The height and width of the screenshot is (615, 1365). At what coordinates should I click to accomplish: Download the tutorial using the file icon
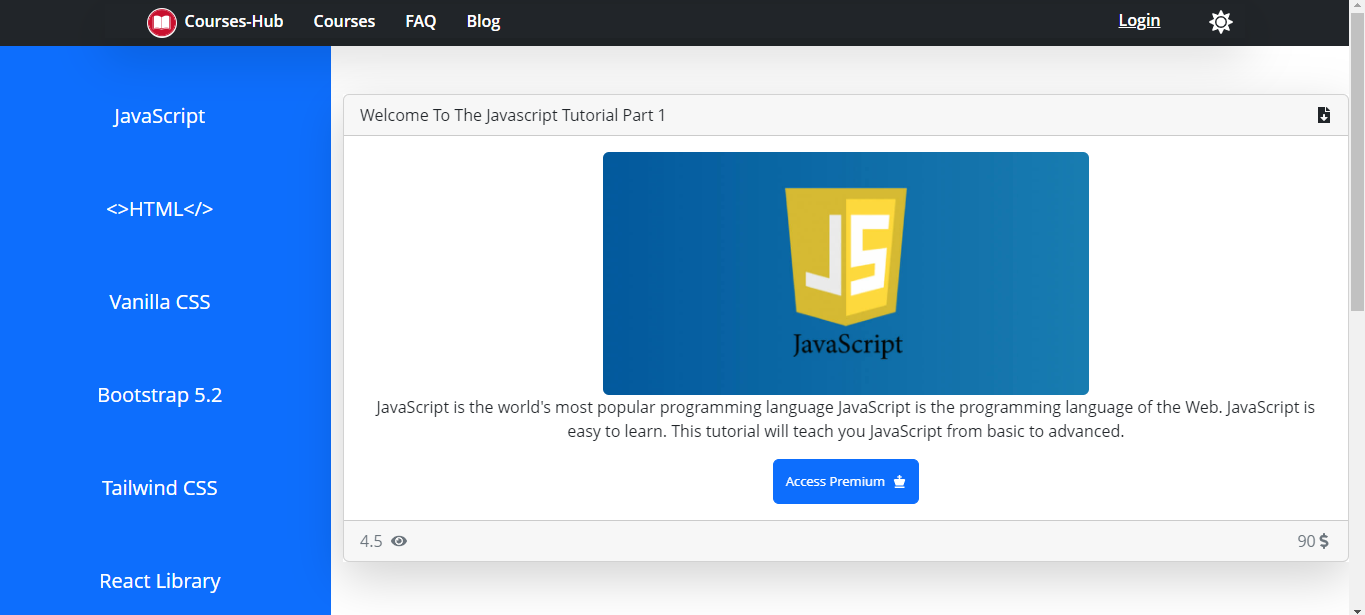(x=1323, y=115)
